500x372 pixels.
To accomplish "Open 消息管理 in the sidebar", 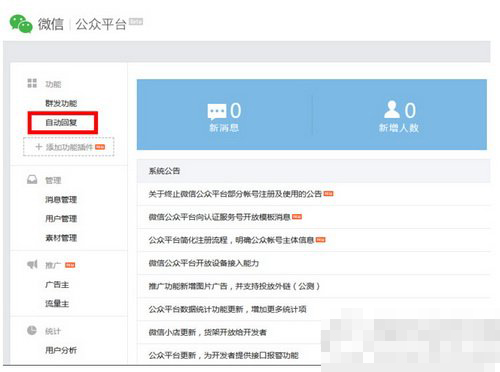I will tap(61, 200).
